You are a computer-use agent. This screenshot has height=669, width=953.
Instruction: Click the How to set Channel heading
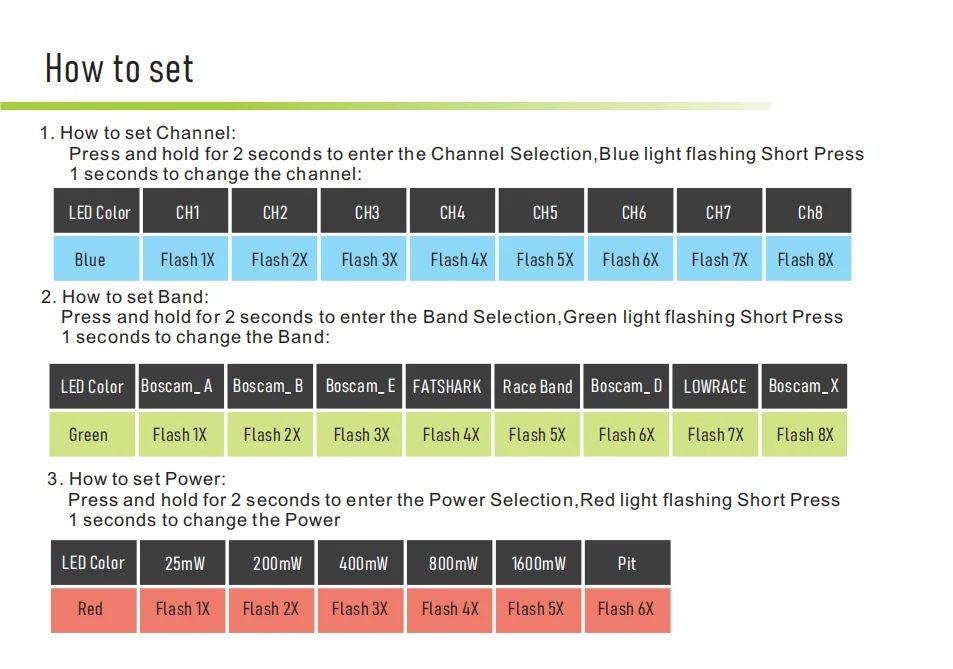138,132
